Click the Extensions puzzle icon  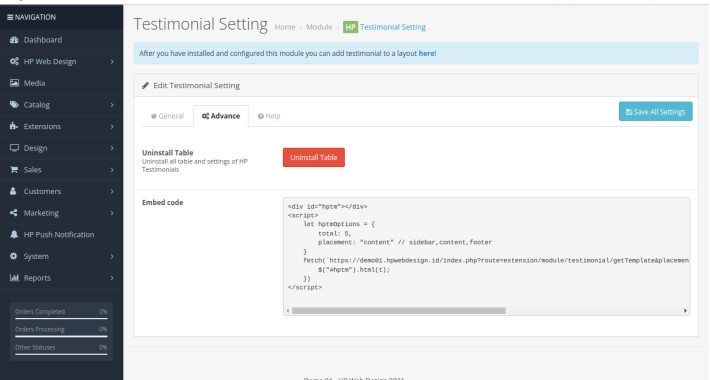point(14,126)
